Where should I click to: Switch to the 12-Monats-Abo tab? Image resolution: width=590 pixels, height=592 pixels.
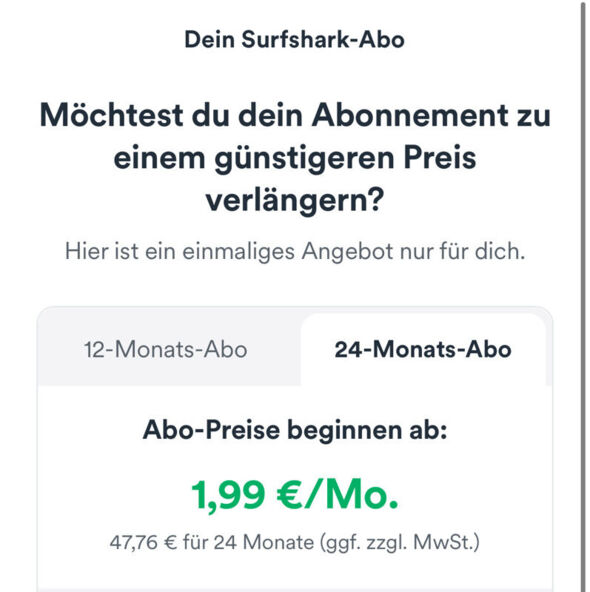(x=166, y=350)
